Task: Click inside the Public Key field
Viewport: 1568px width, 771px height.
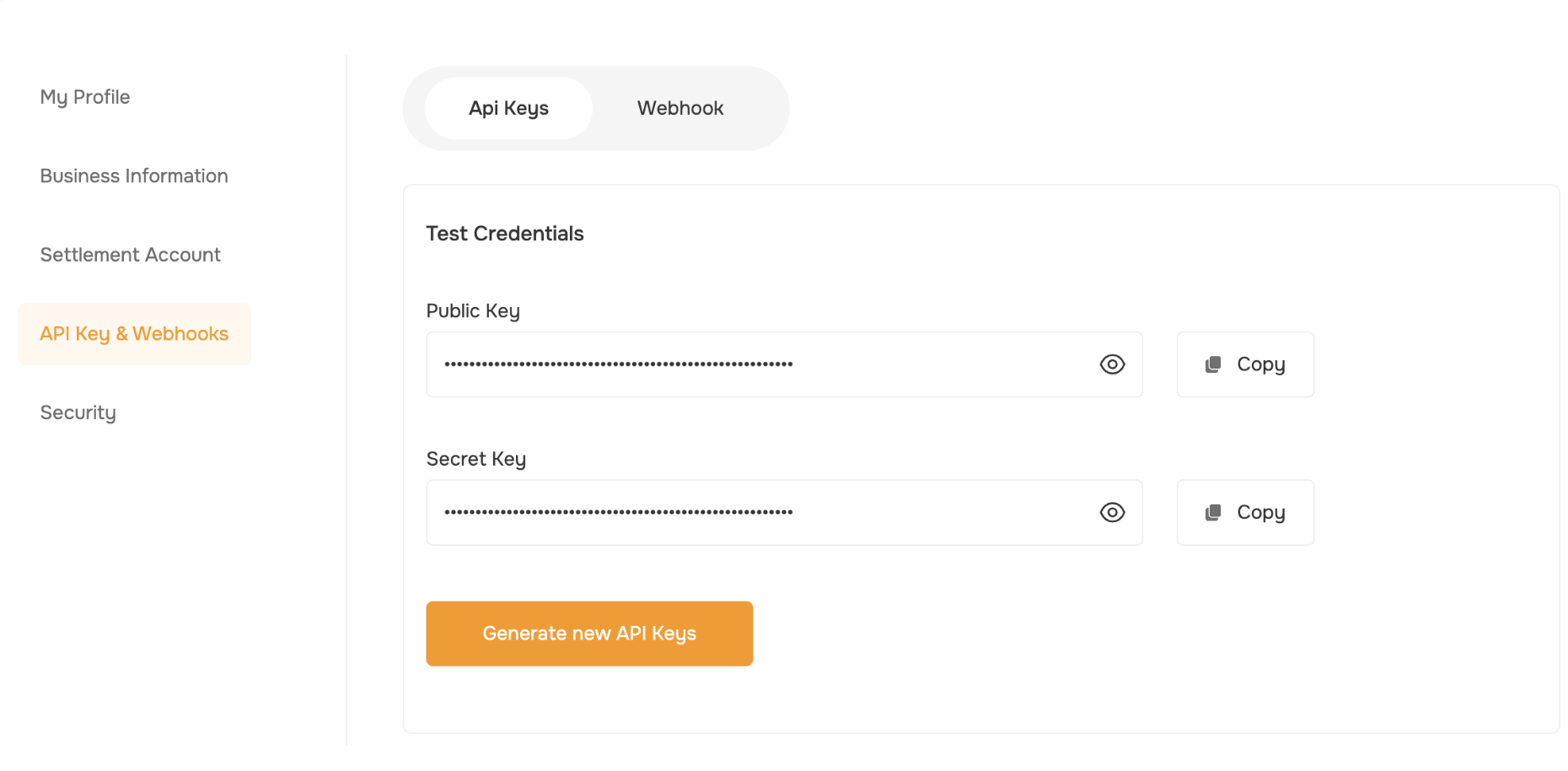Action: coord(784,364)
